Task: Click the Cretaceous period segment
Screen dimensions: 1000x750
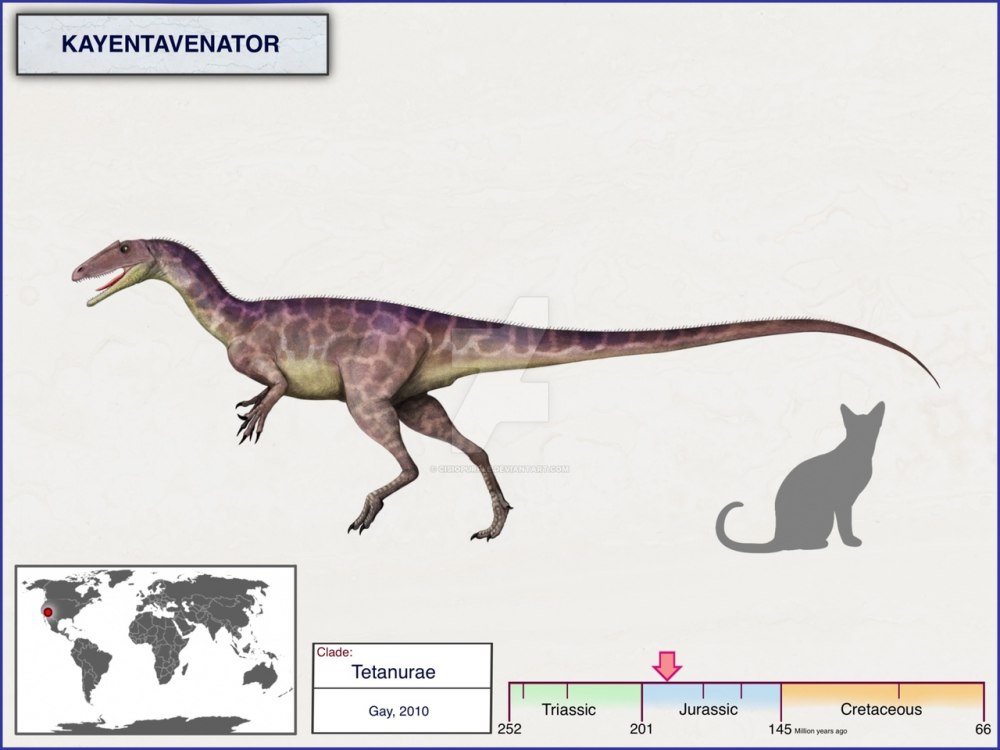Action: pos(883,702)
